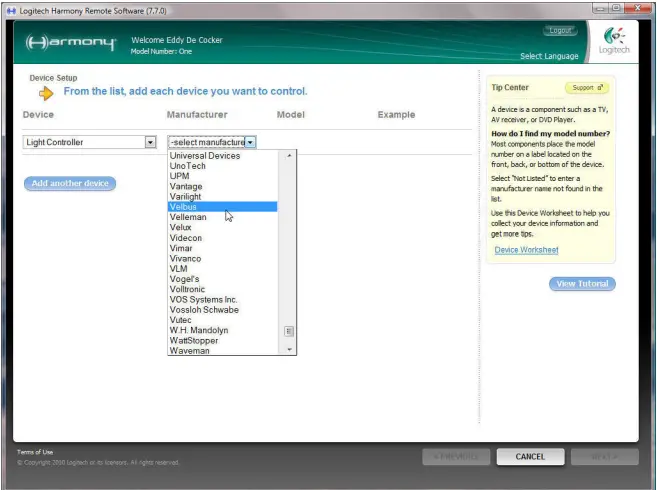Select Vossloh Schwabe manufacturer

click(x=222, y=310)
